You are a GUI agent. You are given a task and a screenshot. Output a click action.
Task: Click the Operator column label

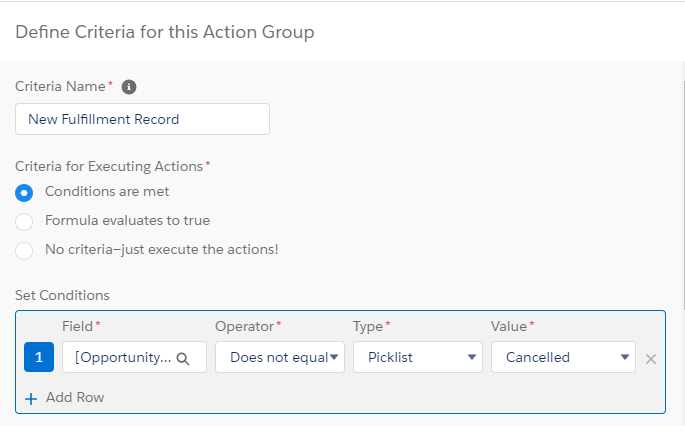click(245, 327)
